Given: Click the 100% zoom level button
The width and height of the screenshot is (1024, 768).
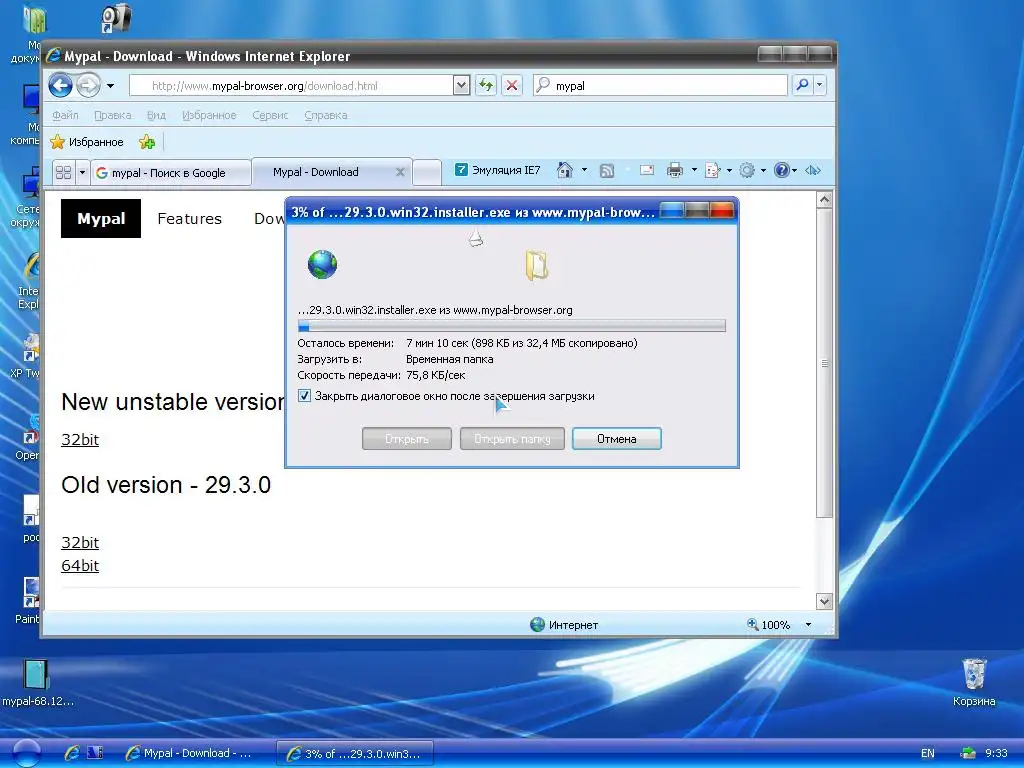Looking at the screenshot, I should [769, 625].
